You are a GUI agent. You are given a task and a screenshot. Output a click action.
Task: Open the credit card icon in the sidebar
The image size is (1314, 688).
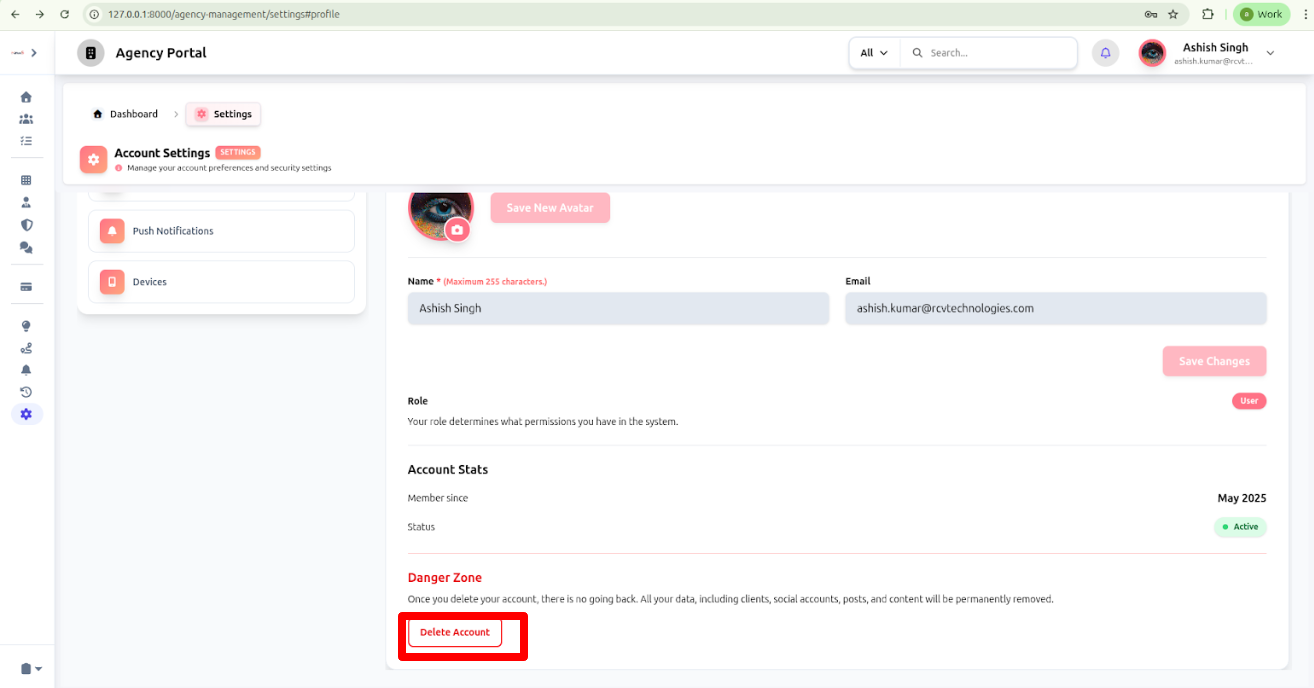pos(26,286)
